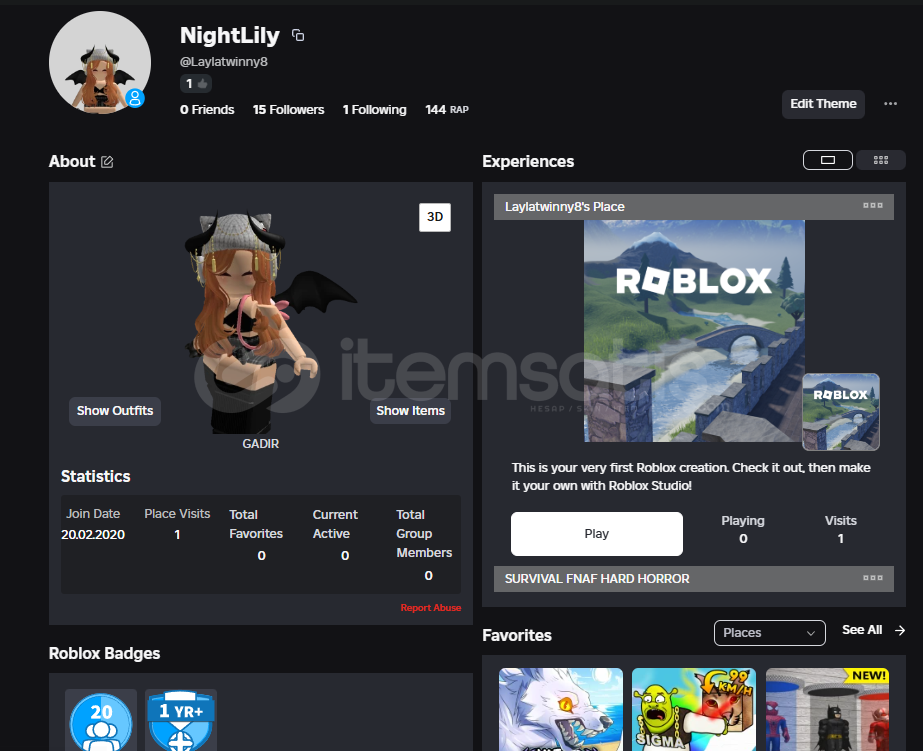The width and height of the screenshot is (923, 751).
Task: Switch Experiences to slideshow view
Action: pos(828,160)
